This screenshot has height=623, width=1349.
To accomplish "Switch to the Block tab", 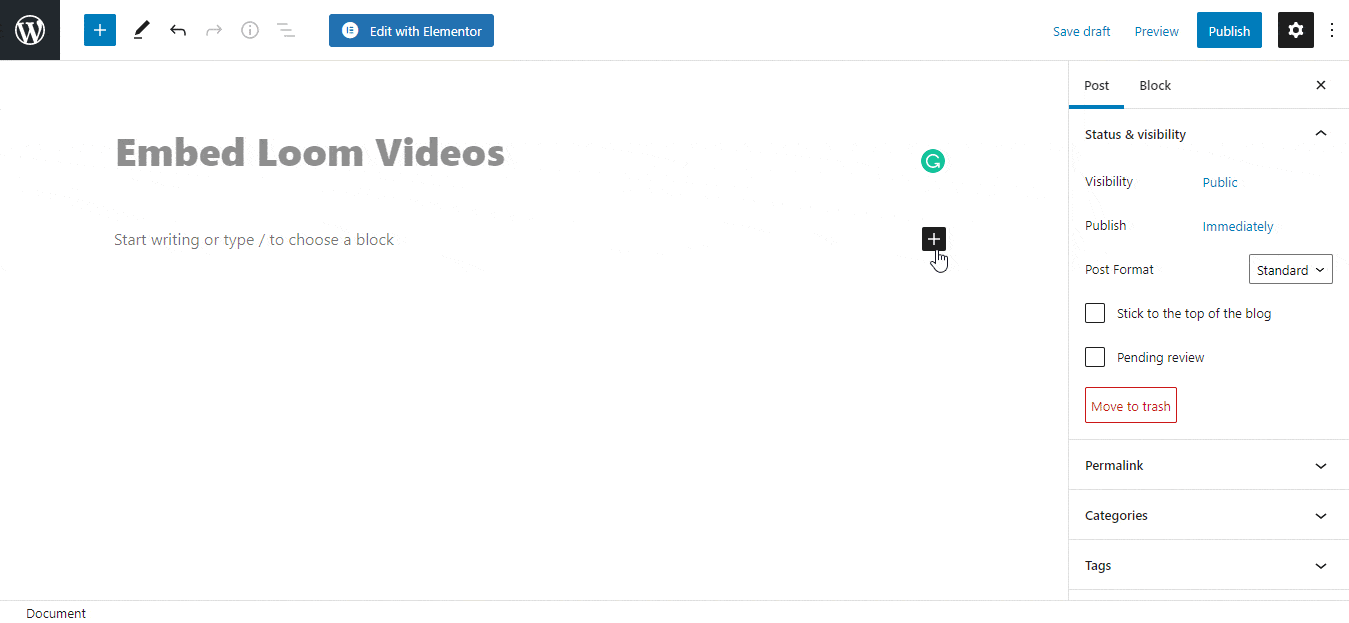I will [1155, 85].
